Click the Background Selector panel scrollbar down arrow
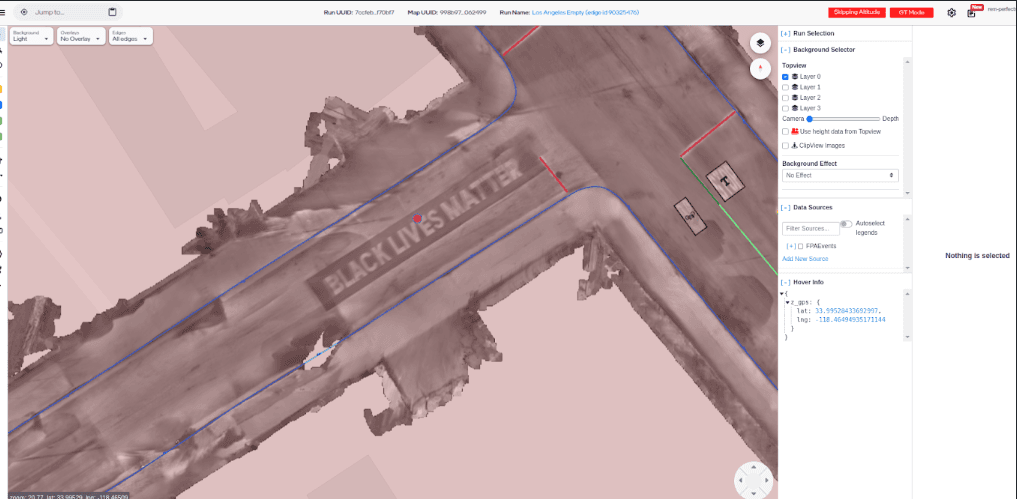The height and width of the screenshot is (499, 1017). click(x=907, y=193)
